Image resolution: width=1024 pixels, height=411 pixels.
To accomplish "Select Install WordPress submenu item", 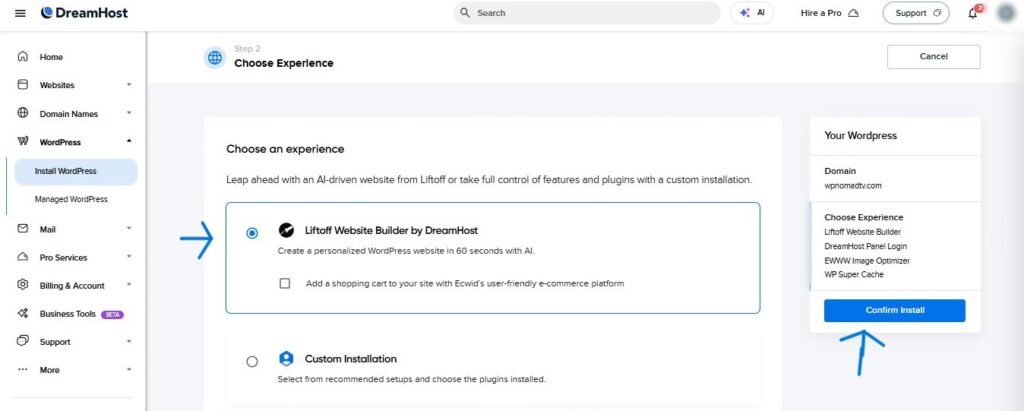I will click(76, 171).
